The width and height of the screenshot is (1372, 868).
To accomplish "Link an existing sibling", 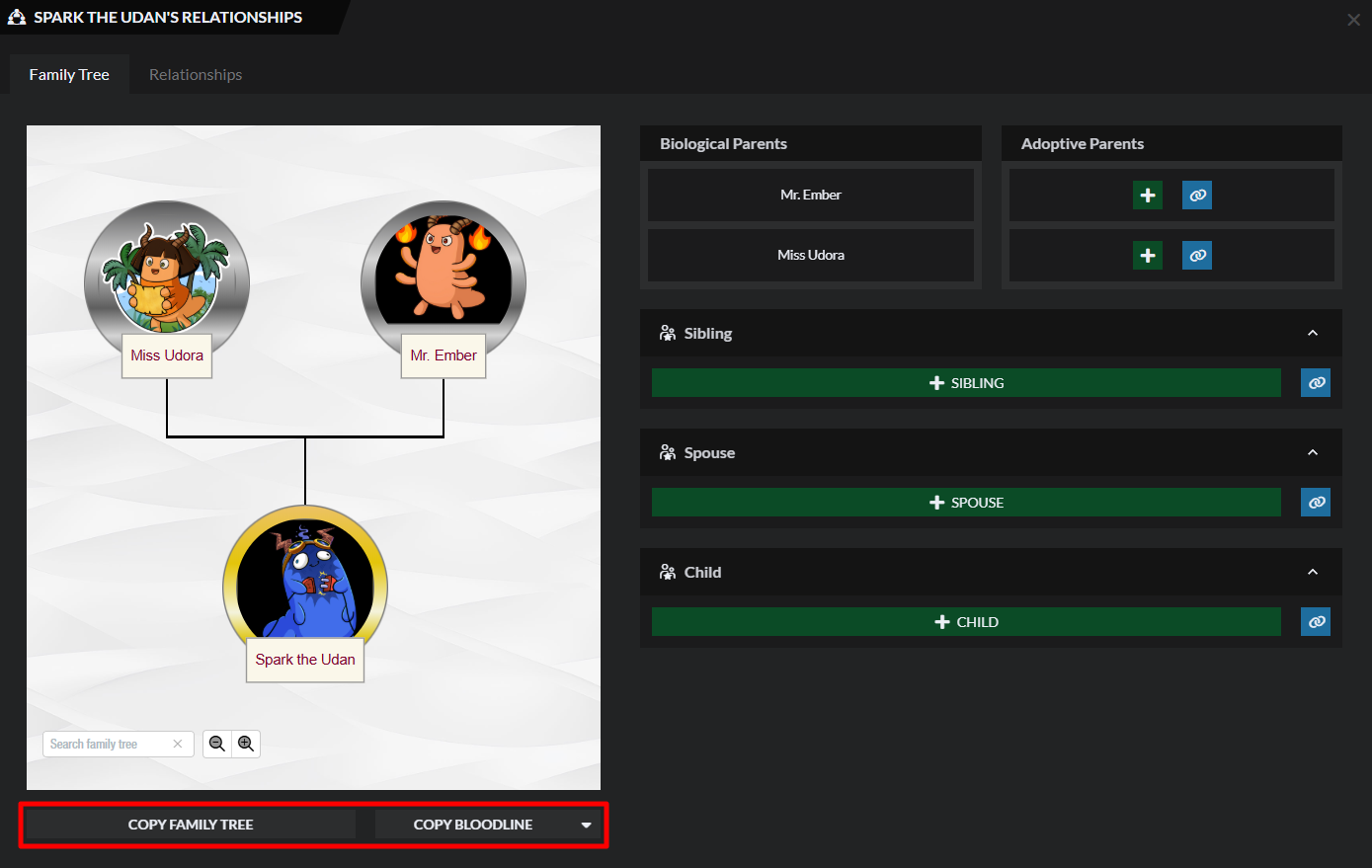I will 1316,383.
